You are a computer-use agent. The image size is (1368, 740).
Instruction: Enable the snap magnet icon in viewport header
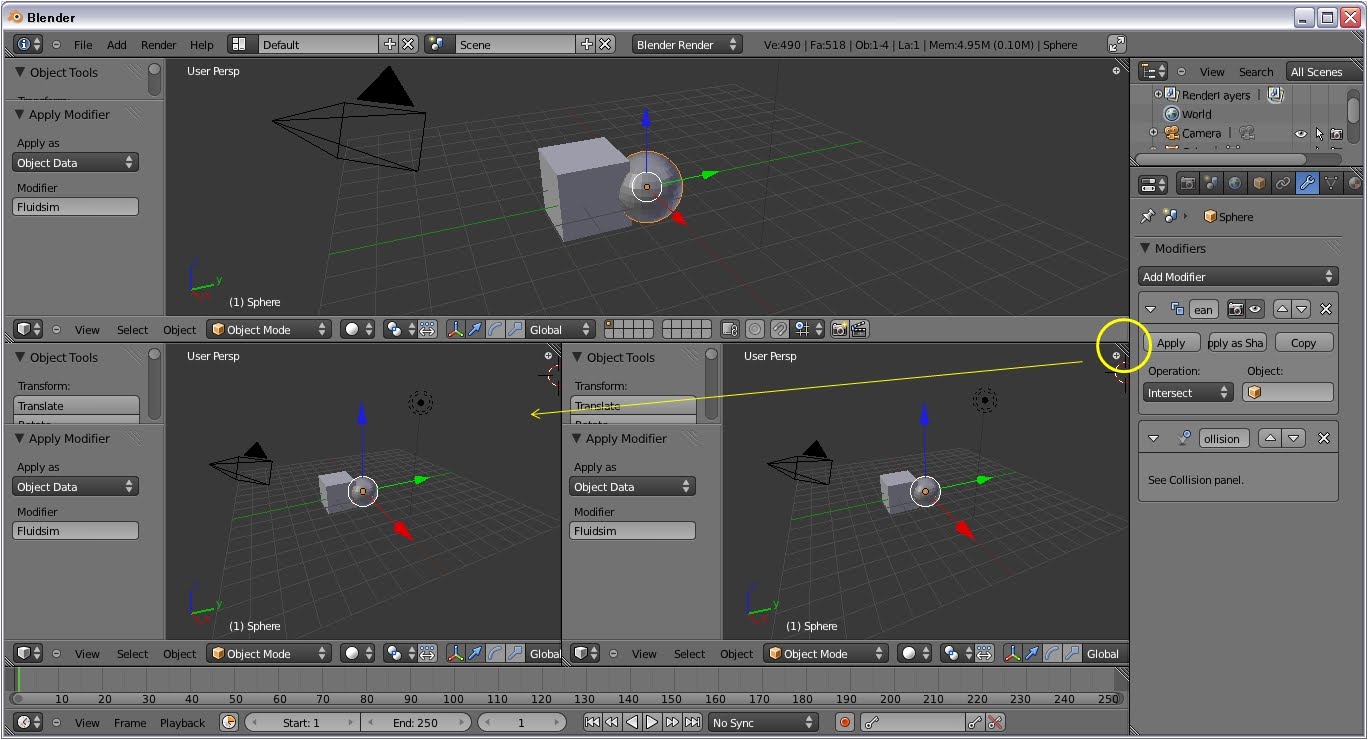click(x=779, y=328)
